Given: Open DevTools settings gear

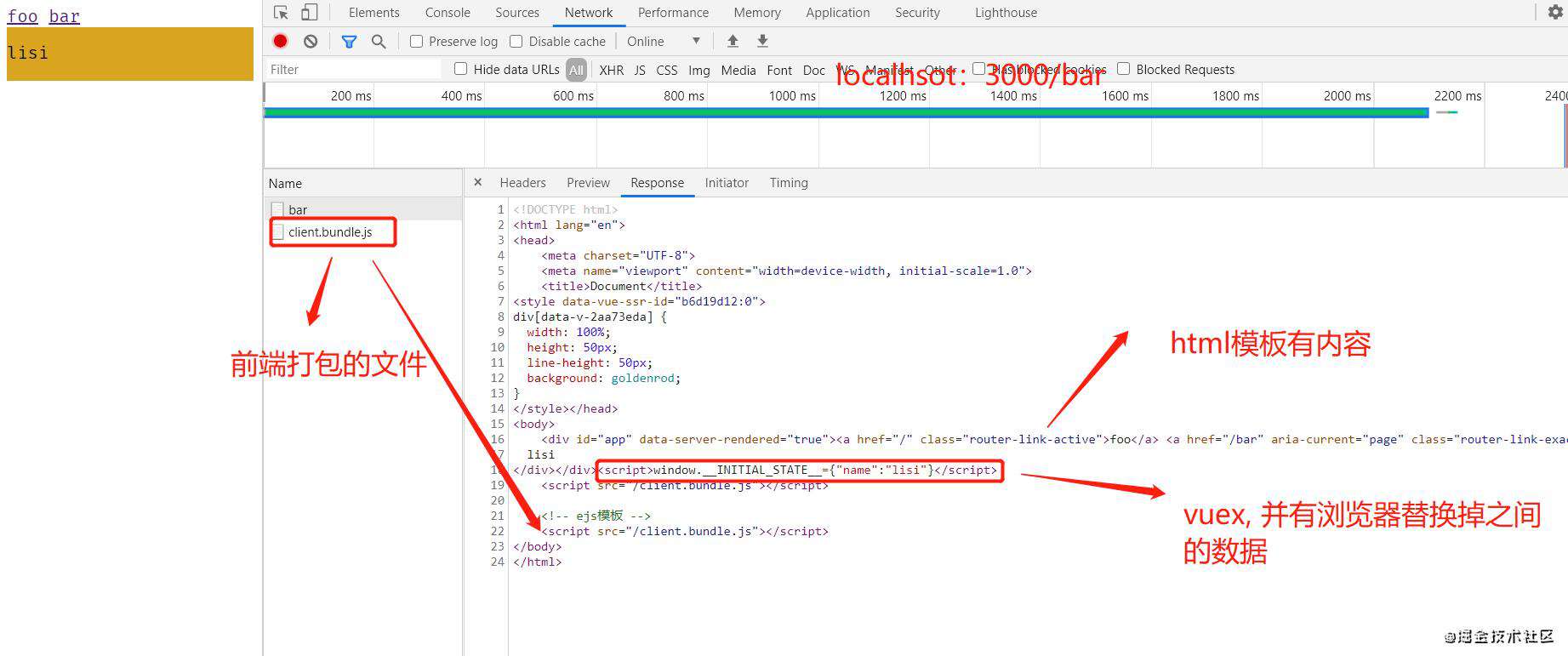Looking at the screenshot, I should click(1555, 12).
